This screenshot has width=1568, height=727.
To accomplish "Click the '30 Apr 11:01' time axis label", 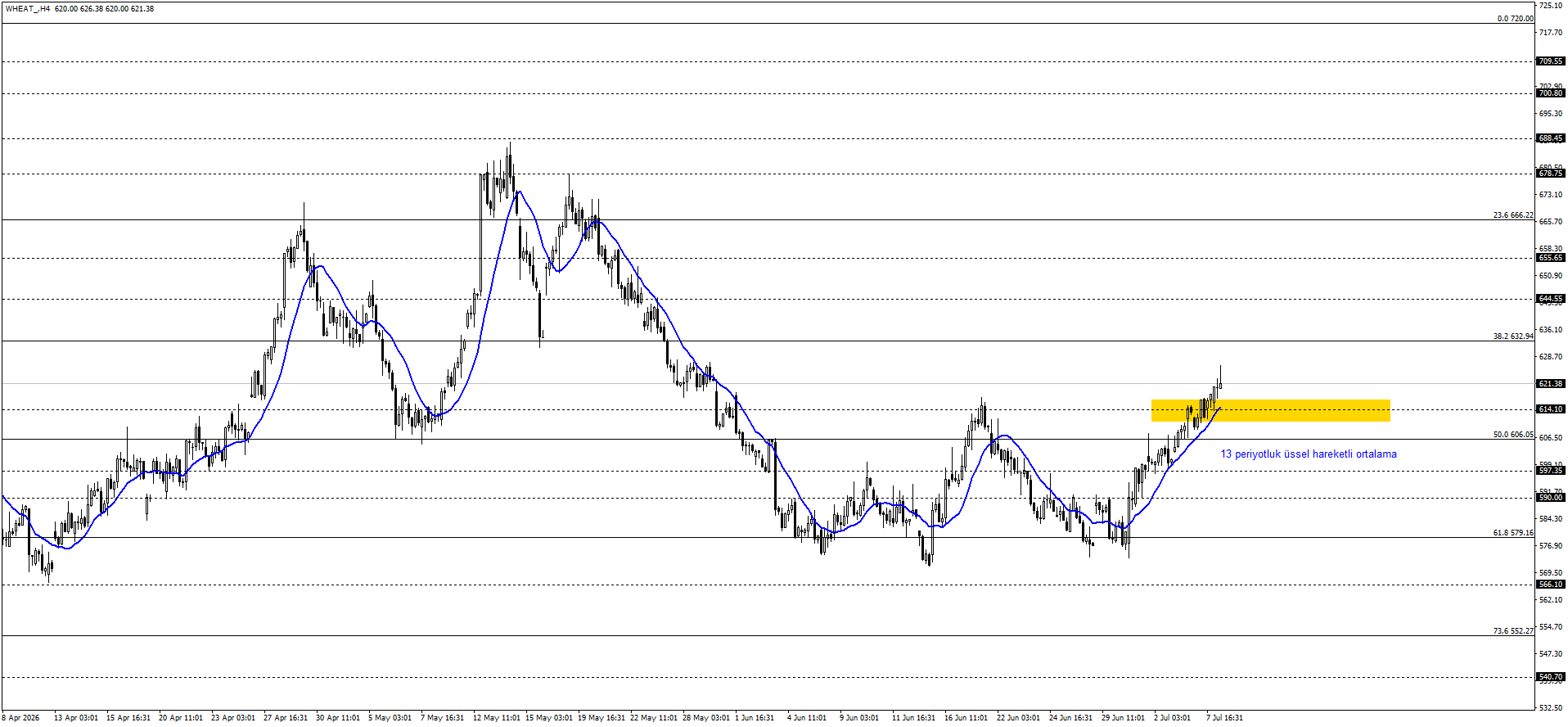I will (338, 718).
